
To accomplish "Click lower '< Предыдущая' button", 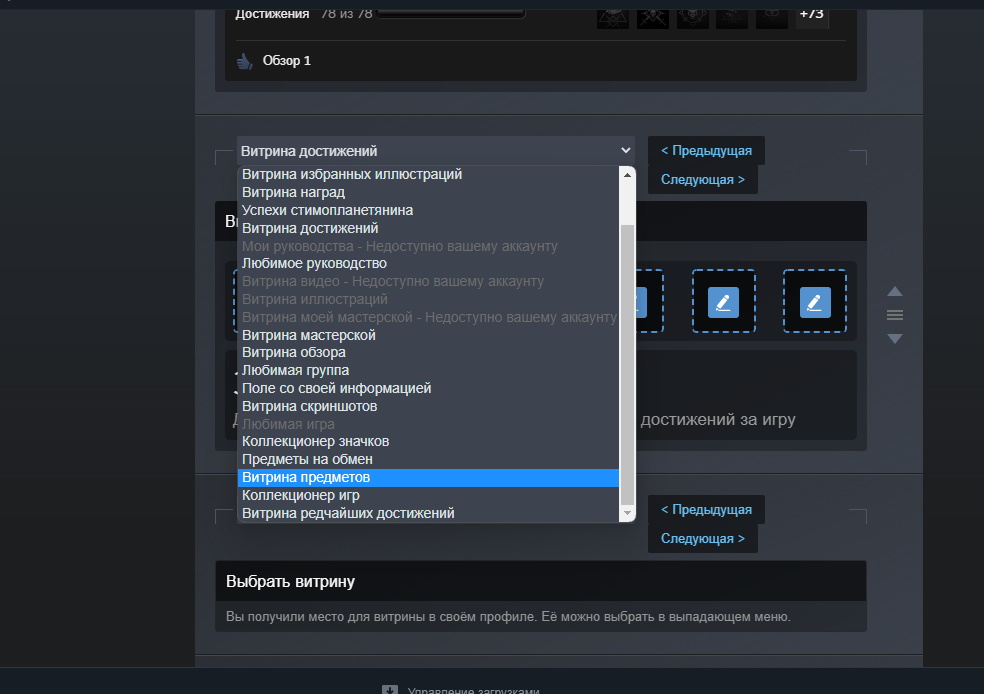I will point(706,510).
